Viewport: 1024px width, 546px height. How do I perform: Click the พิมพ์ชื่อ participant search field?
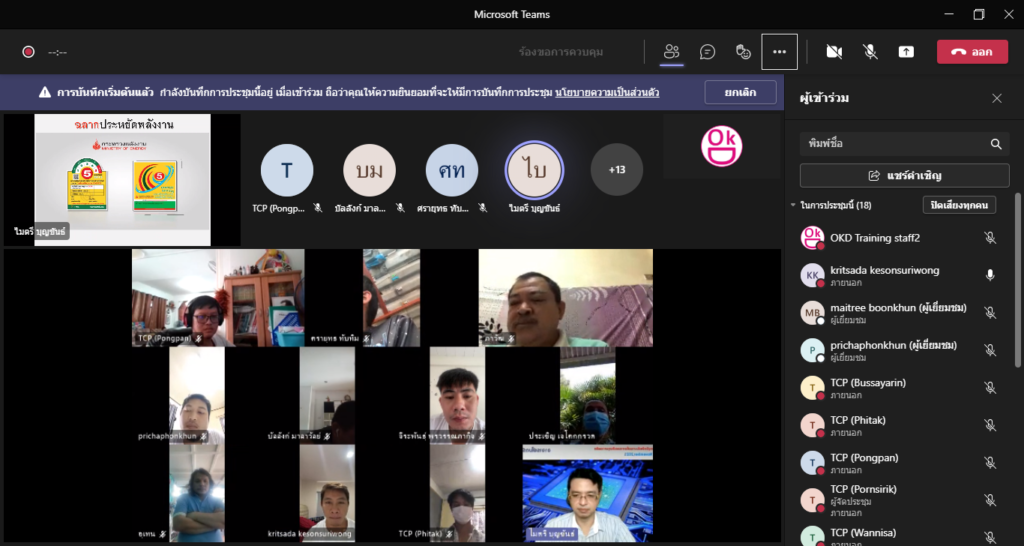tap(904, 144)
